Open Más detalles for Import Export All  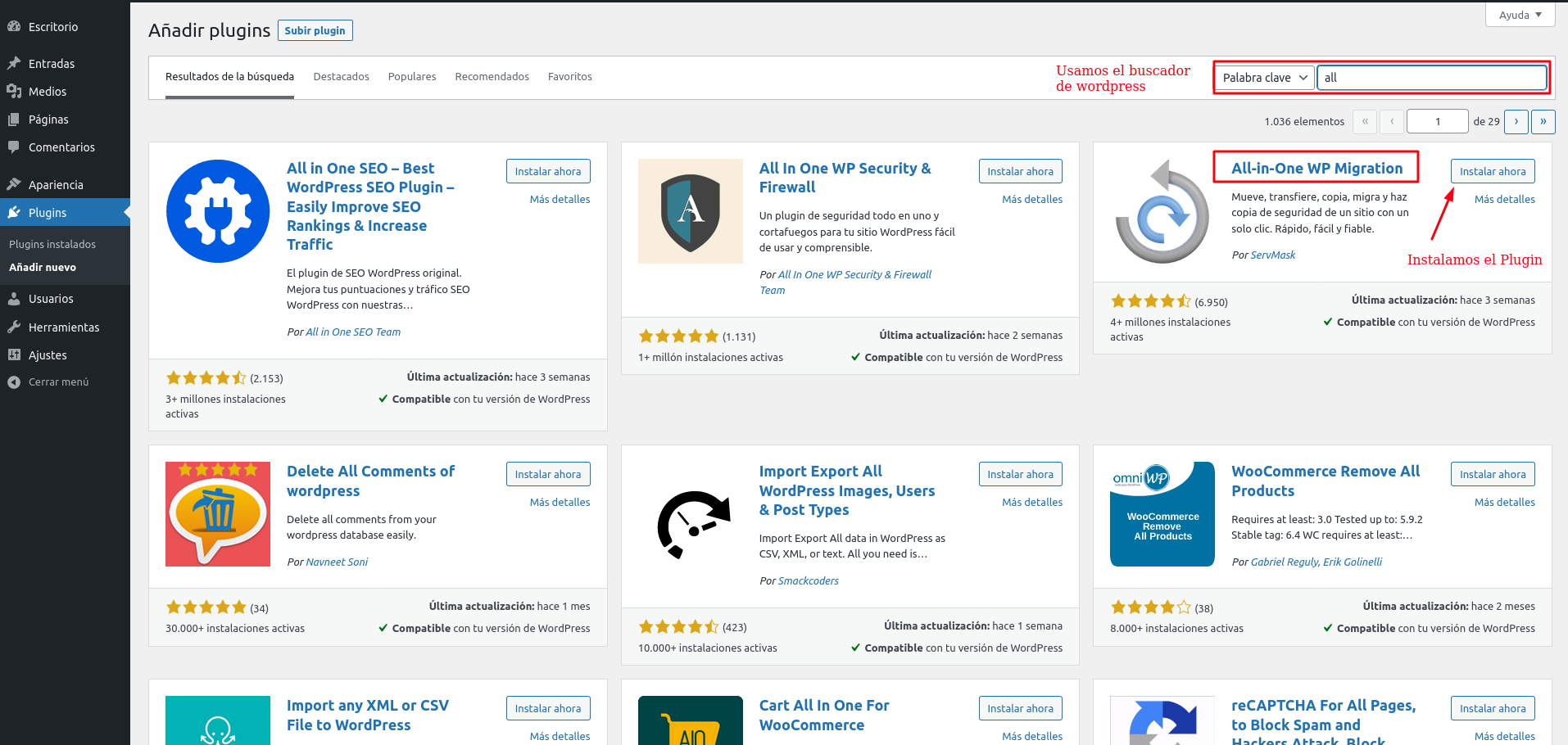1032,502
